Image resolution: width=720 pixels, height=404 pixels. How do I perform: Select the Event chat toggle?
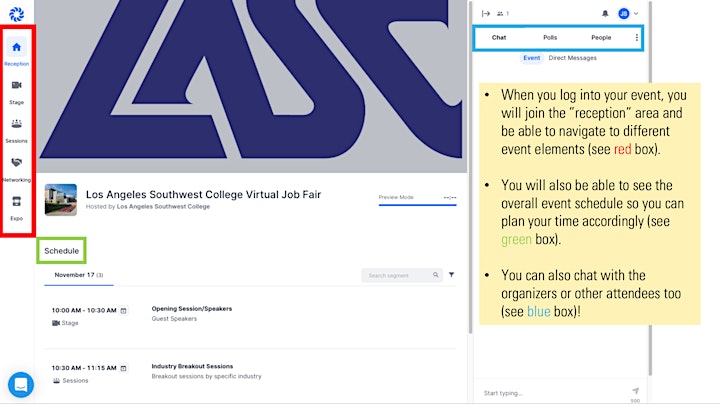point(532,58)
